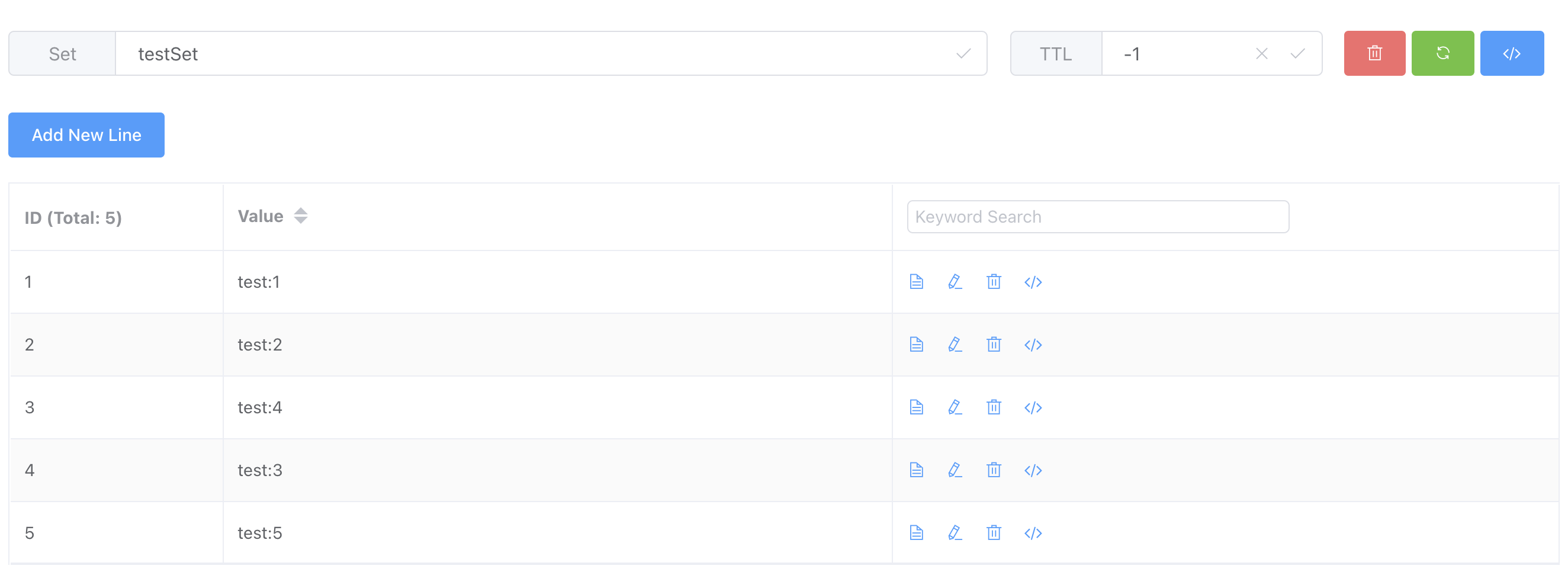Screen dimensions: 1568x572
Task: Sort the table by Value column
Action: tap(301, 216)
